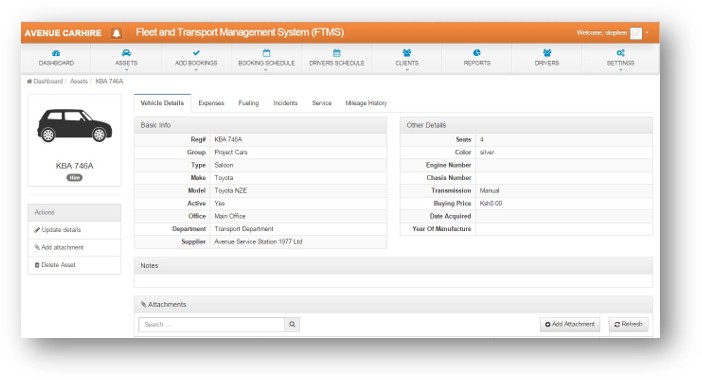Click the search magnifier button
The height and width of the screenshot is (380, 702).
[292, 324]
